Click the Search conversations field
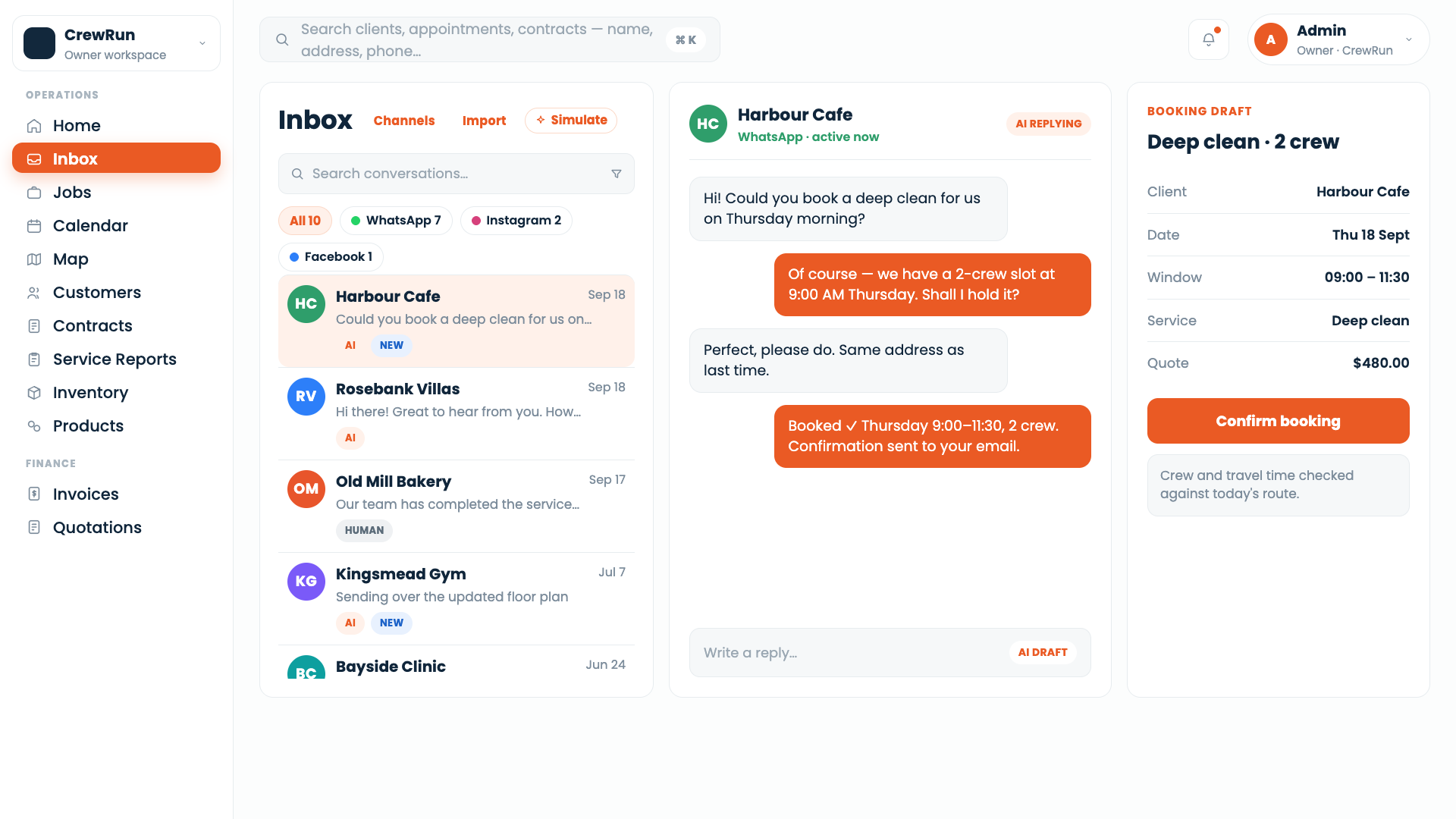The width and height of the screenshot is (1456, 819). click(x=457, y=174)
